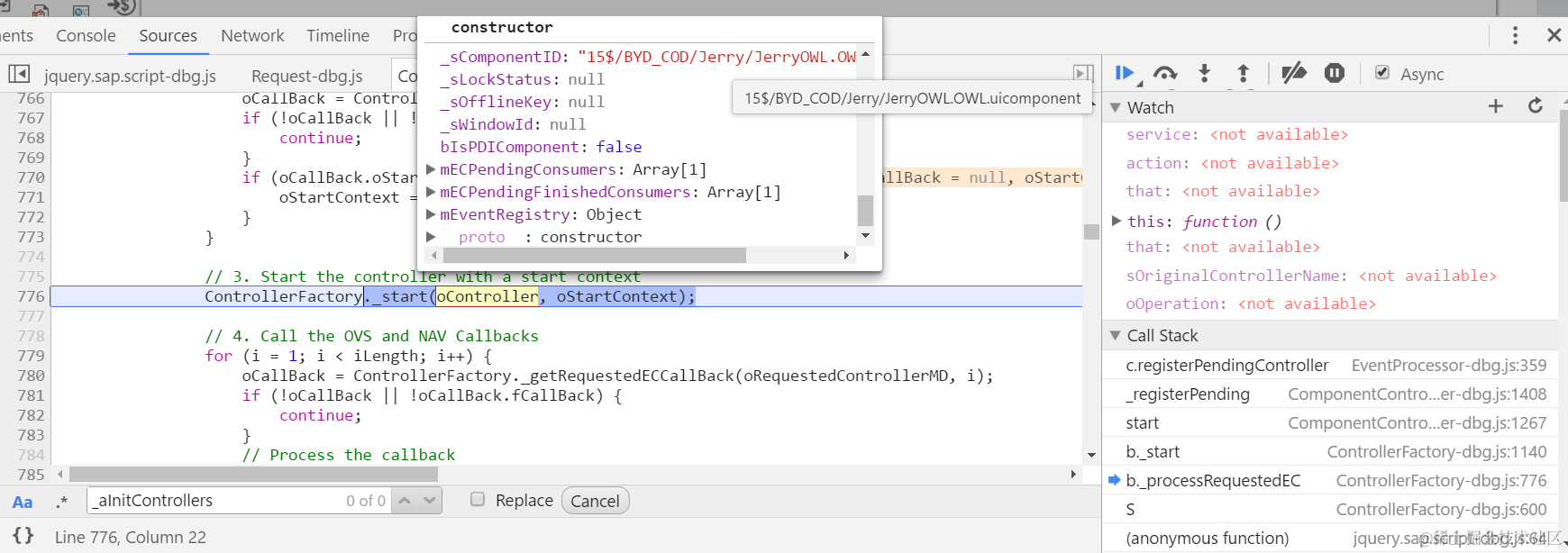Toggle the debugger sidebar pane icon
Image resolution: width=1568 pixels, height=553 pixels.
point(1083,73)
